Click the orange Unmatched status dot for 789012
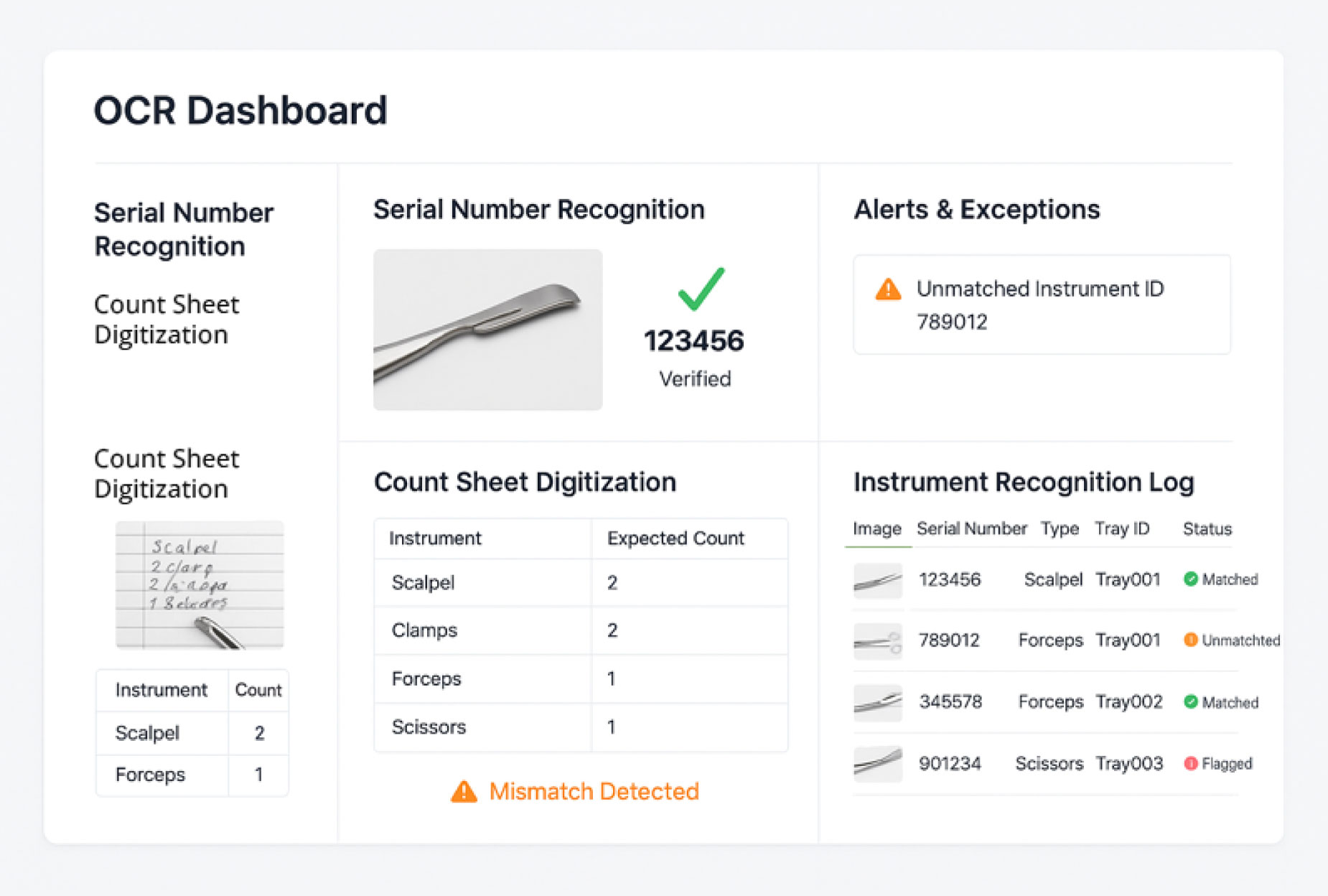 pos(1190,640)
